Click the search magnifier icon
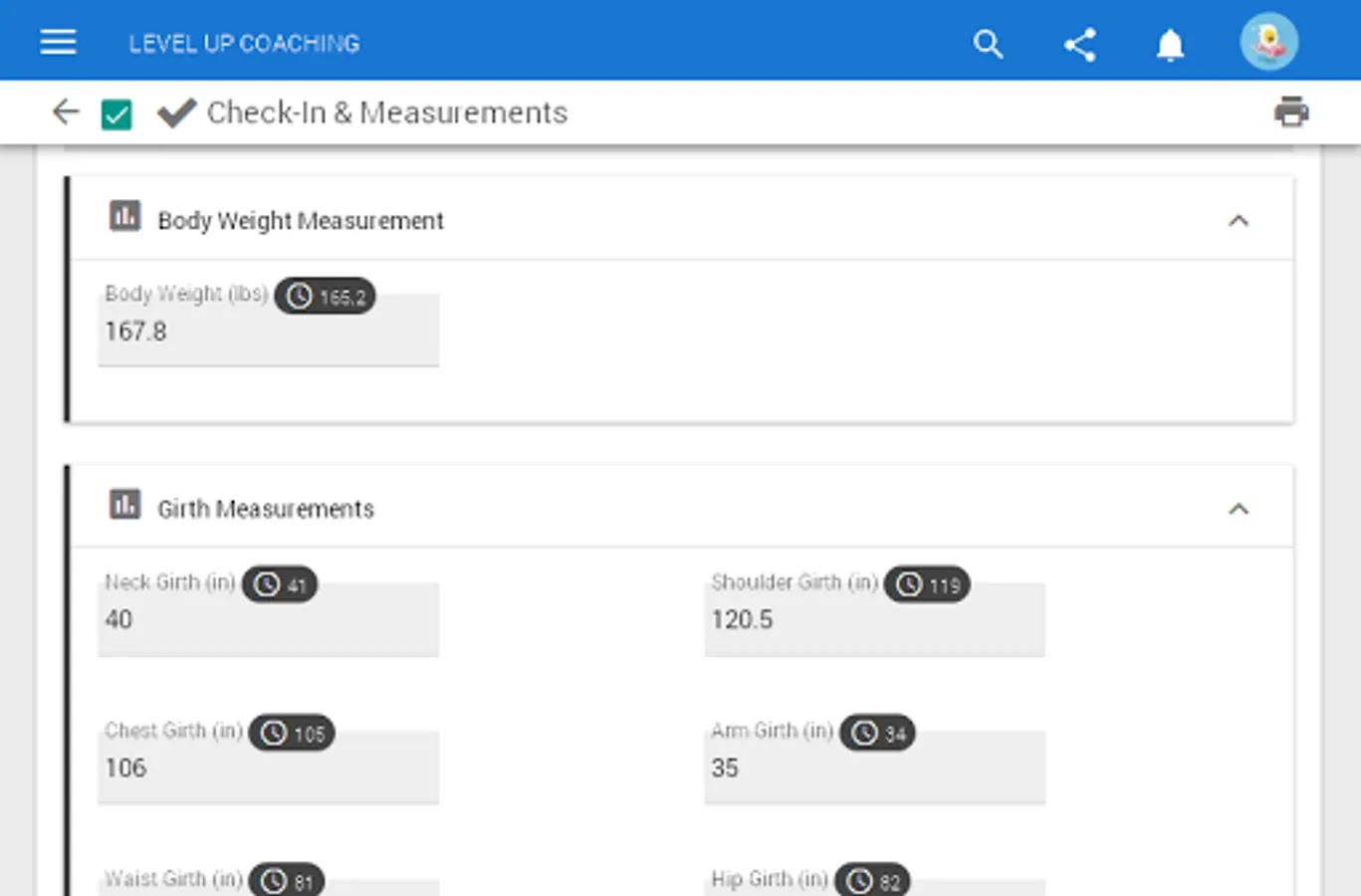The image size is (1361, 896). click(988, 44)
